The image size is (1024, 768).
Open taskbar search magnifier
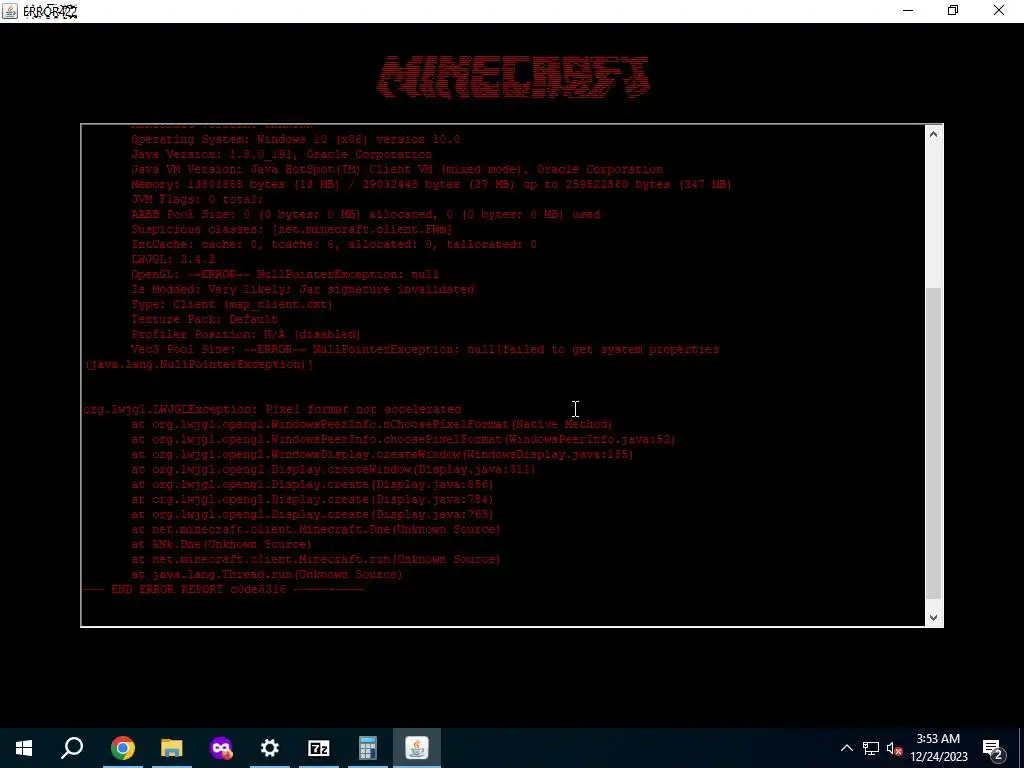pyautogui.click(x=72, y=748)
